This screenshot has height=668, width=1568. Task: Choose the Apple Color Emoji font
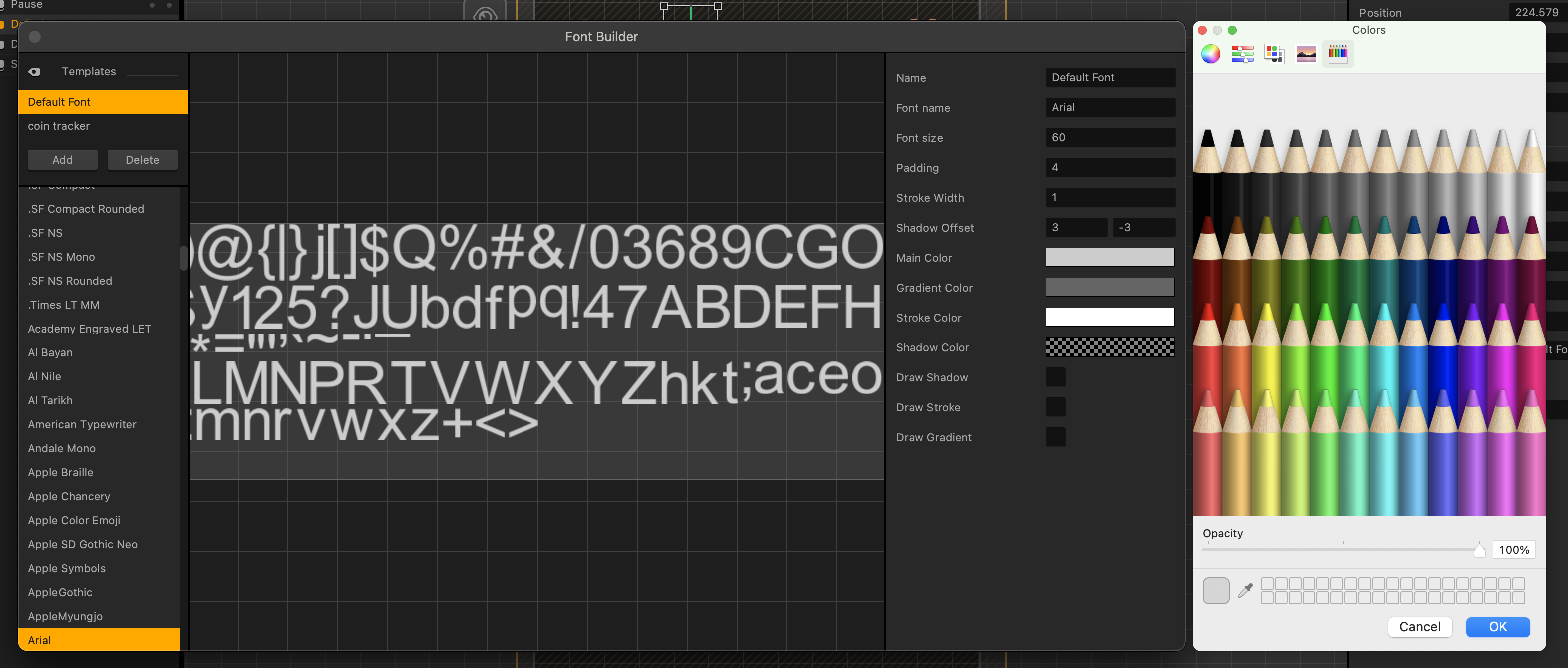pyautogui.click(x=99, y=521)
